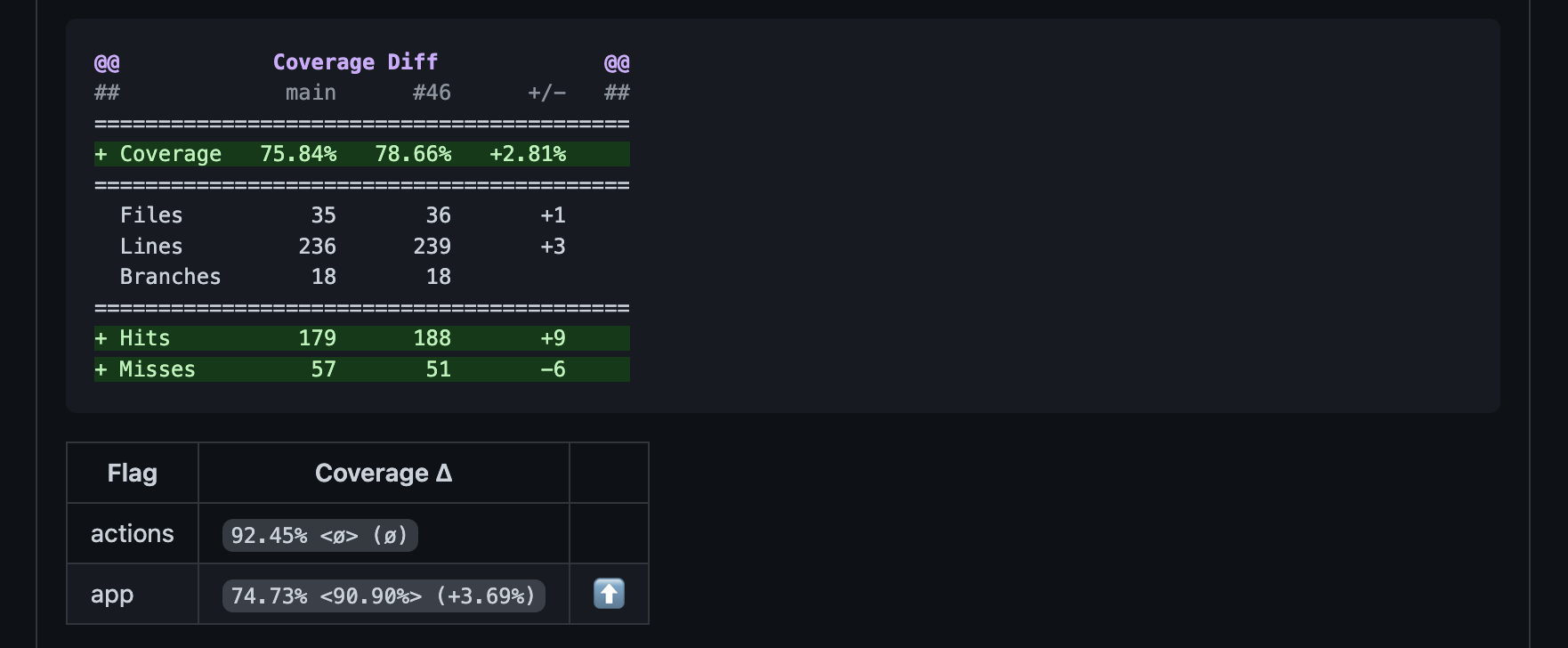
Task: Click the "#46" column label
Action: coord(432,93)
